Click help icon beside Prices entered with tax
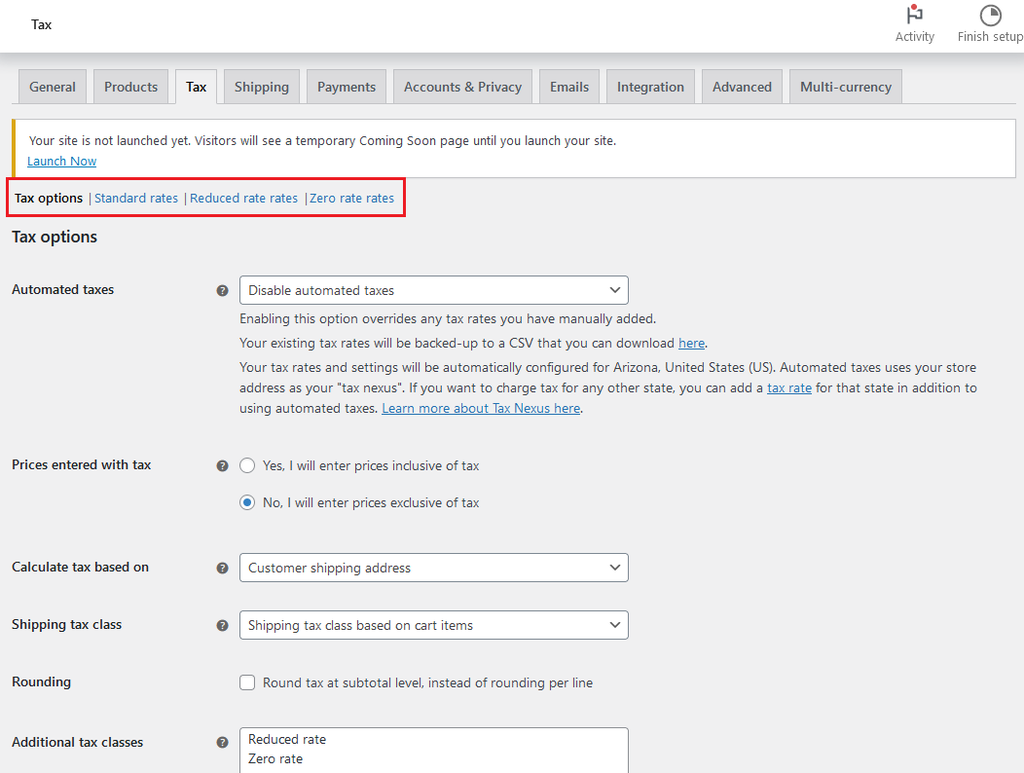 point(223,466)
